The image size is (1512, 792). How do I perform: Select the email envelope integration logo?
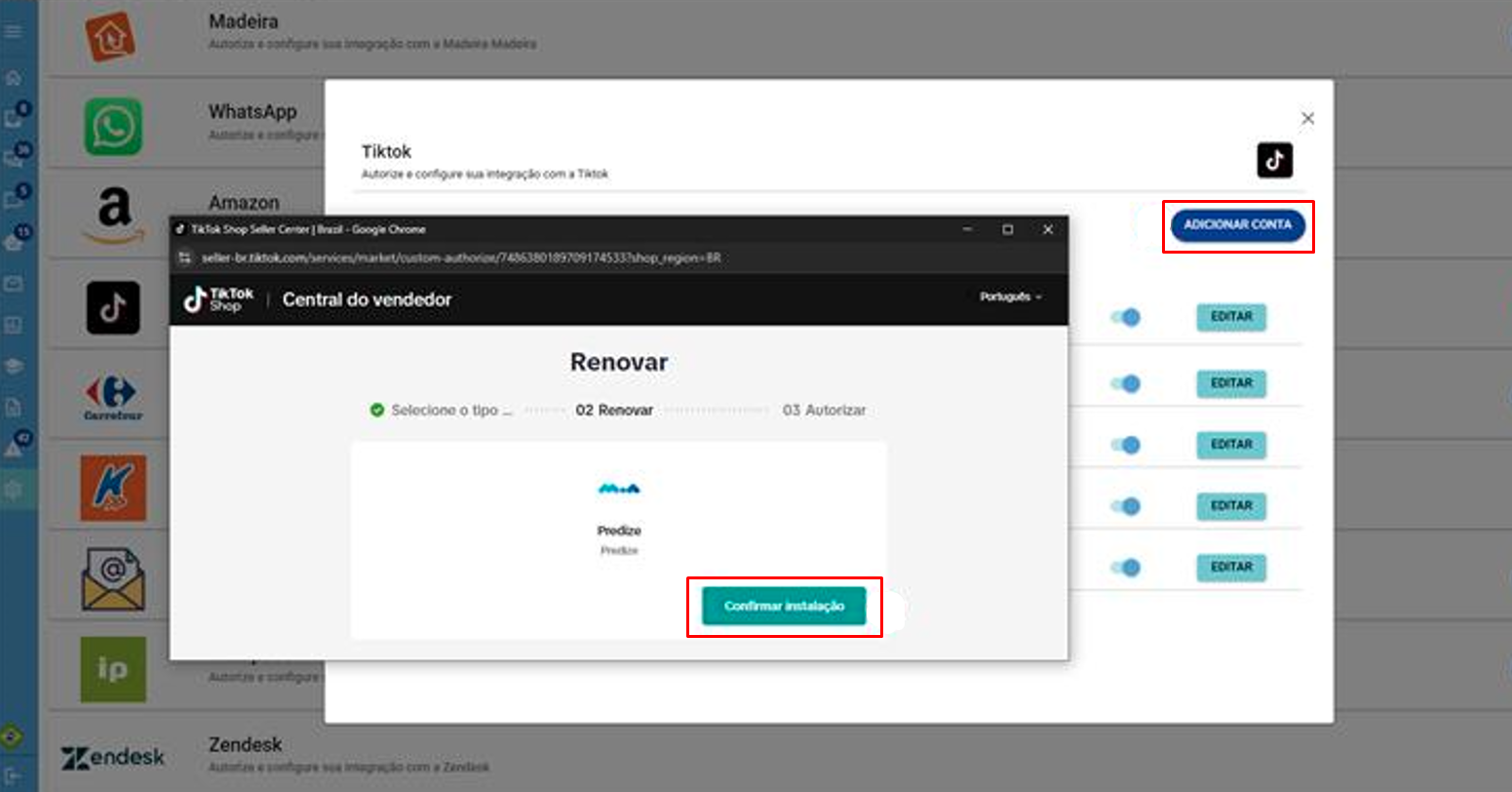coord(113,578)
